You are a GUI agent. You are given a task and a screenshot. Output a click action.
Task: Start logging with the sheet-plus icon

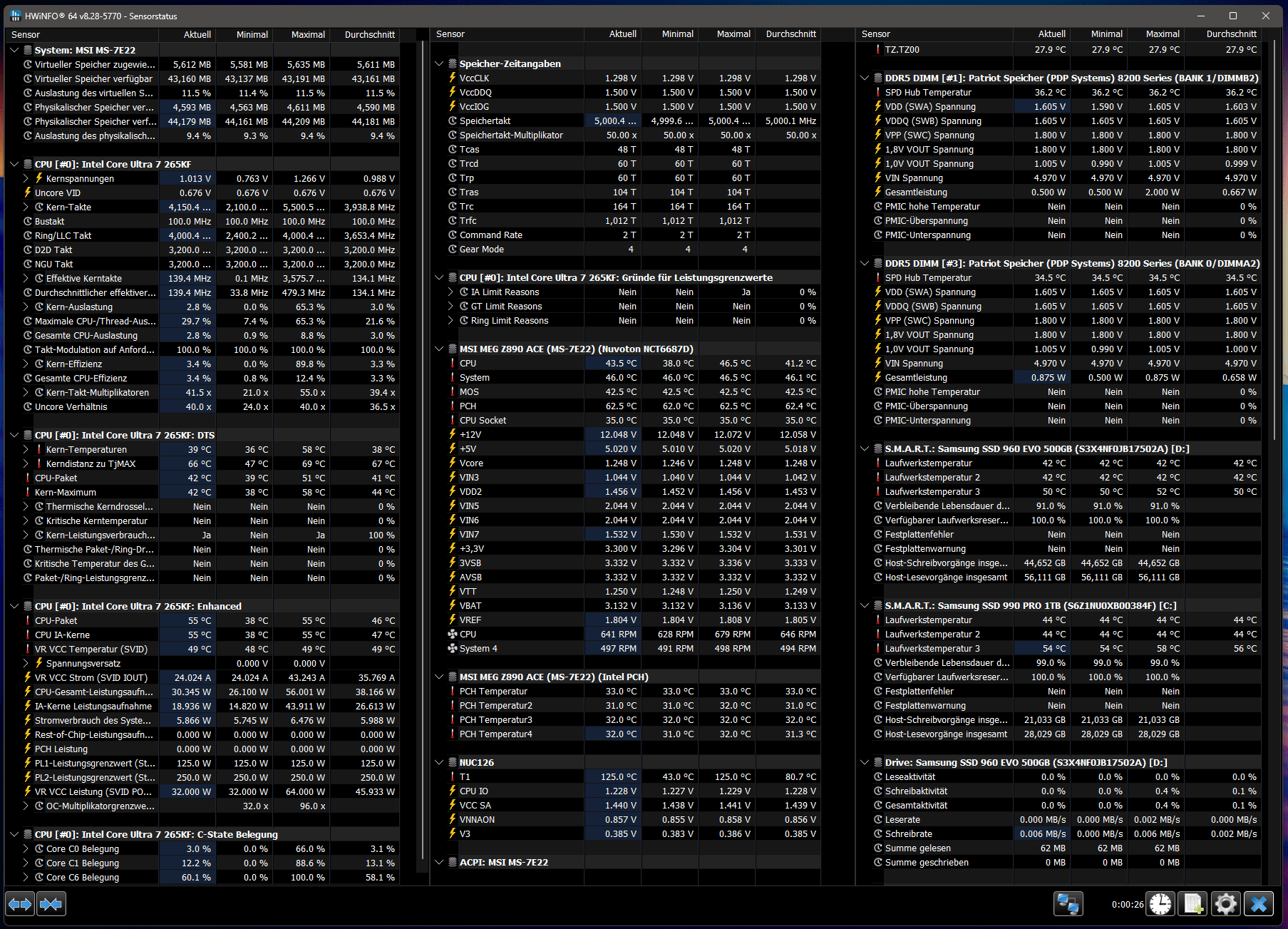(x=1193, y=904)
